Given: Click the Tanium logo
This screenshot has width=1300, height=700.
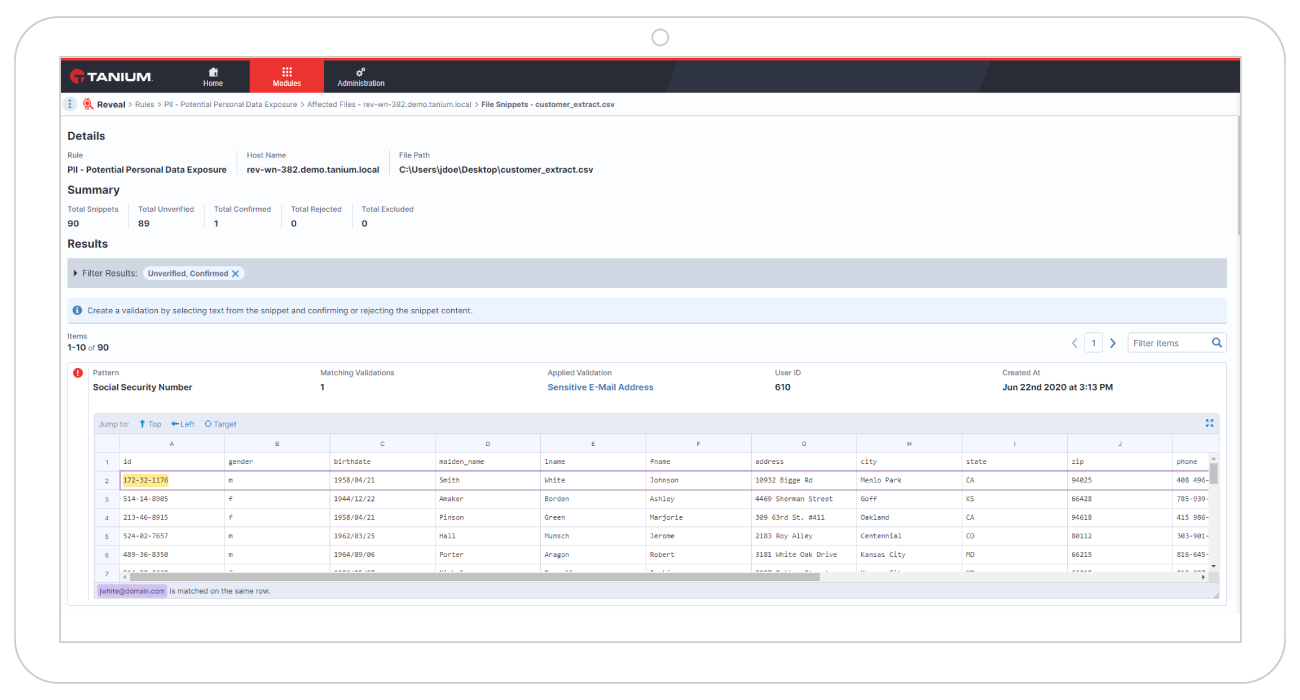Looking at the screenshot, I should pyautogui.click(x=111, y=77).
